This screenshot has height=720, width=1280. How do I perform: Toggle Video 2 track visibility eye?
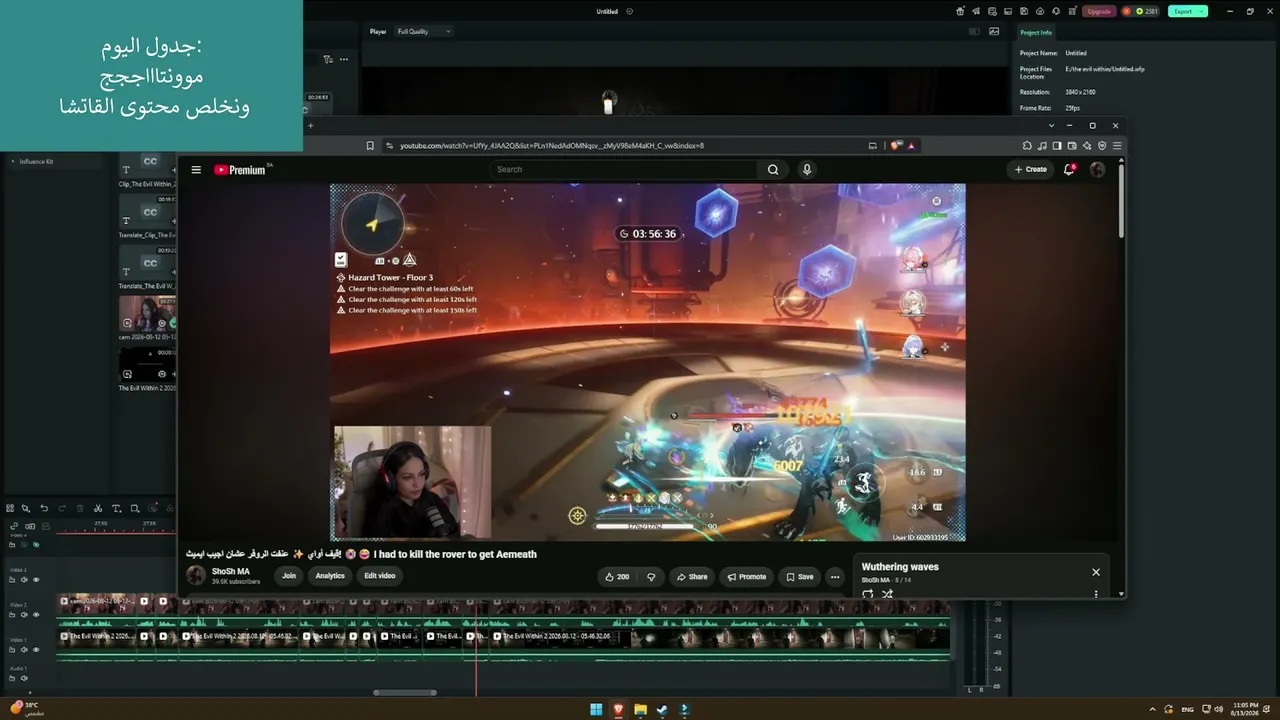pyautogui.click(x=36, y=615)
